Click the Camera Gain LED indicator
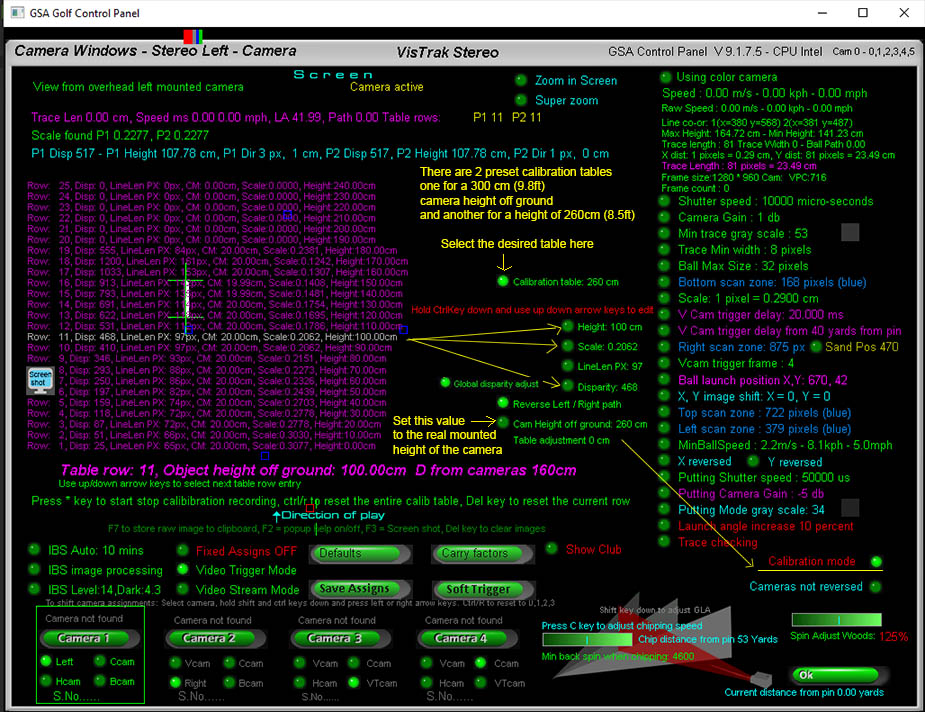This screenshot has height=712, width=925. click(x=665, y=217)
